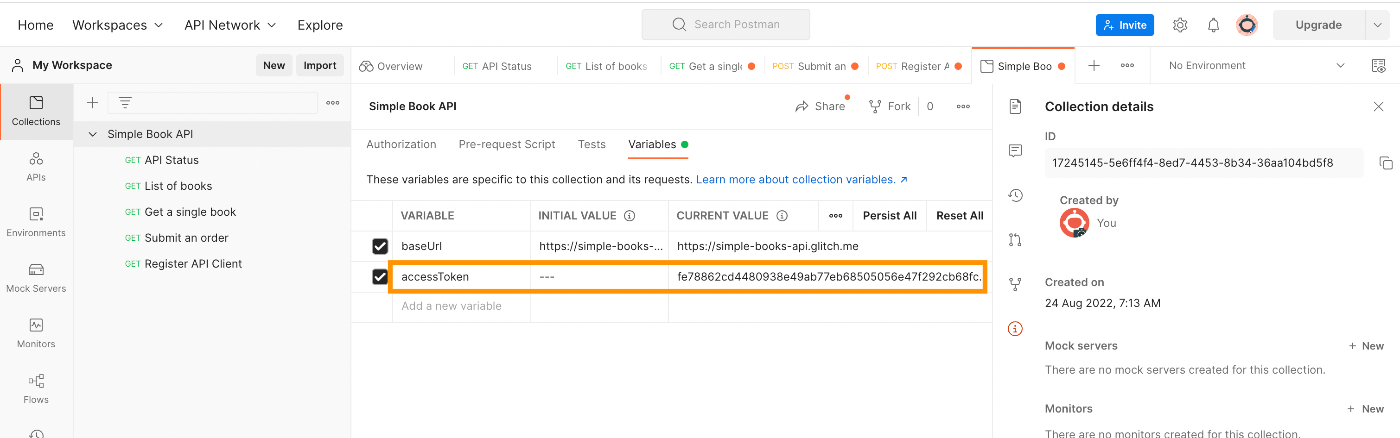Image resolution: width=1400 pixels, height=438 pixels.
Task: Open the Settings gear icon
Action: click(x=1180, y=25)
